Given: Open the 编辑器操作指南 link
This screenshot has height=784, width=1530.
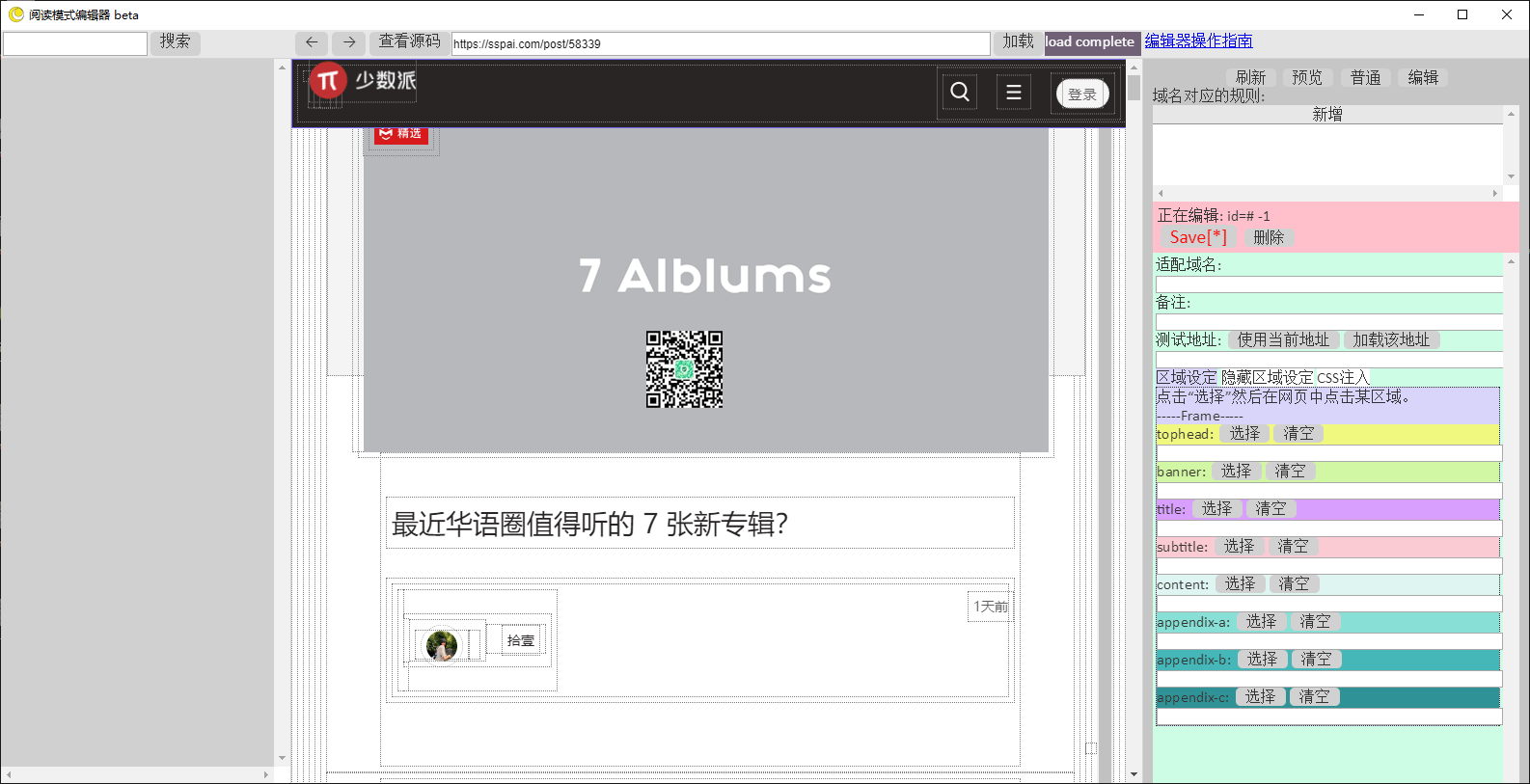Looking at the screenshot, I should (x=1198, y=41).
